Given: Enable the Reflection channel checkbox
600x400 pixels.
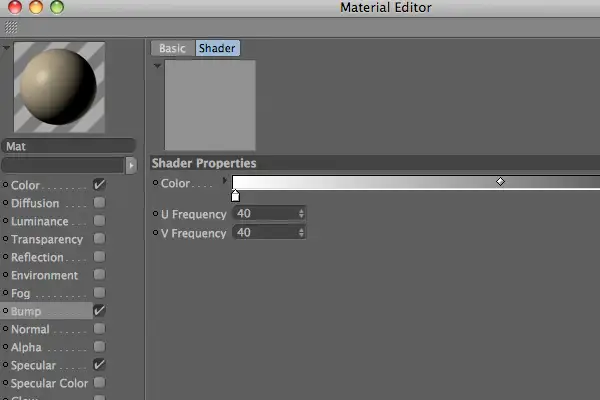Looking at the screenshot, I should point(99,256).
